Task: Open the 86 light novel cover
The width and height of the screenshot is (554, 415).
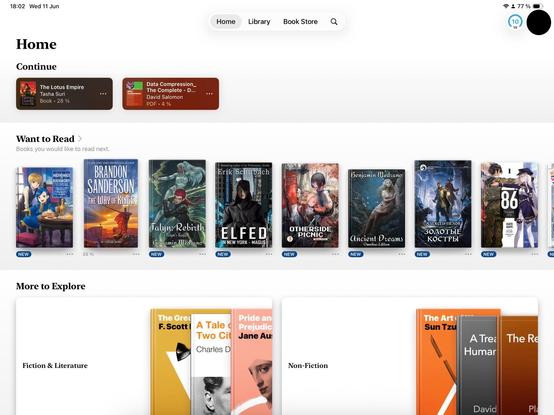Action: 509,205
